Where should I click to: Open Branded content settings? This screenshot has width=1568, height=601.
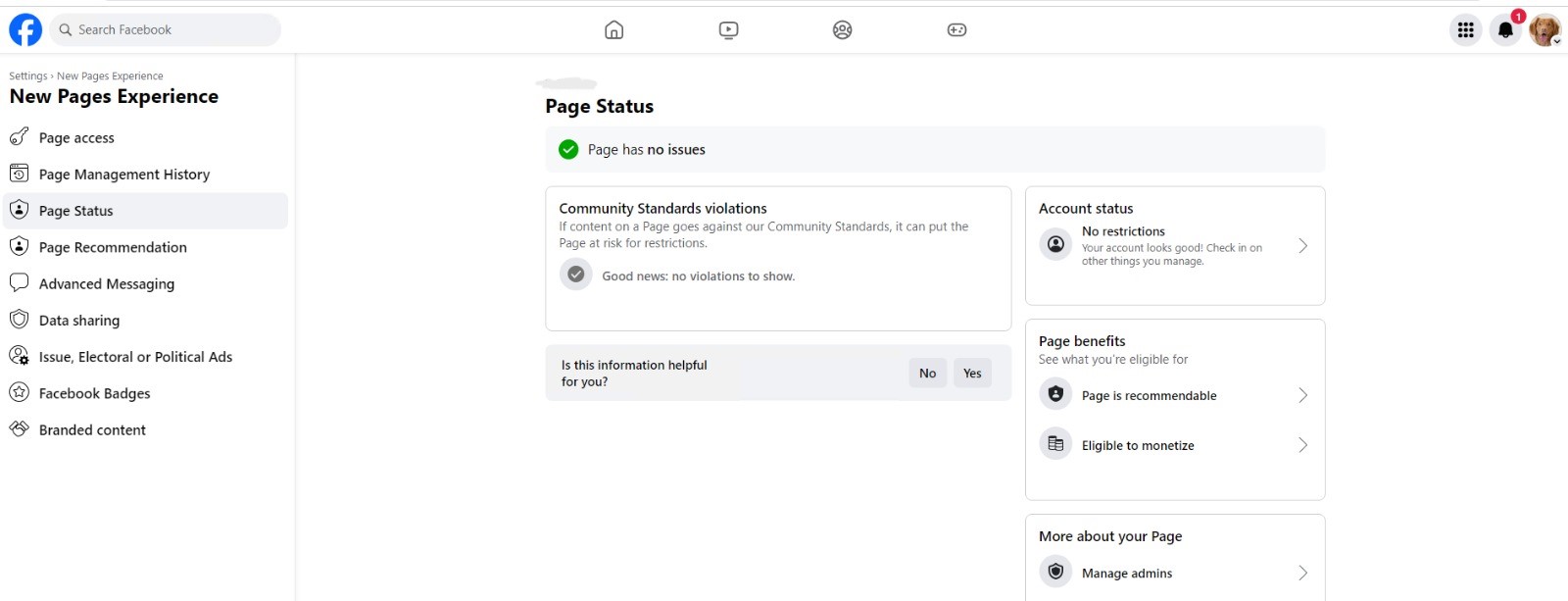(146, 429)
